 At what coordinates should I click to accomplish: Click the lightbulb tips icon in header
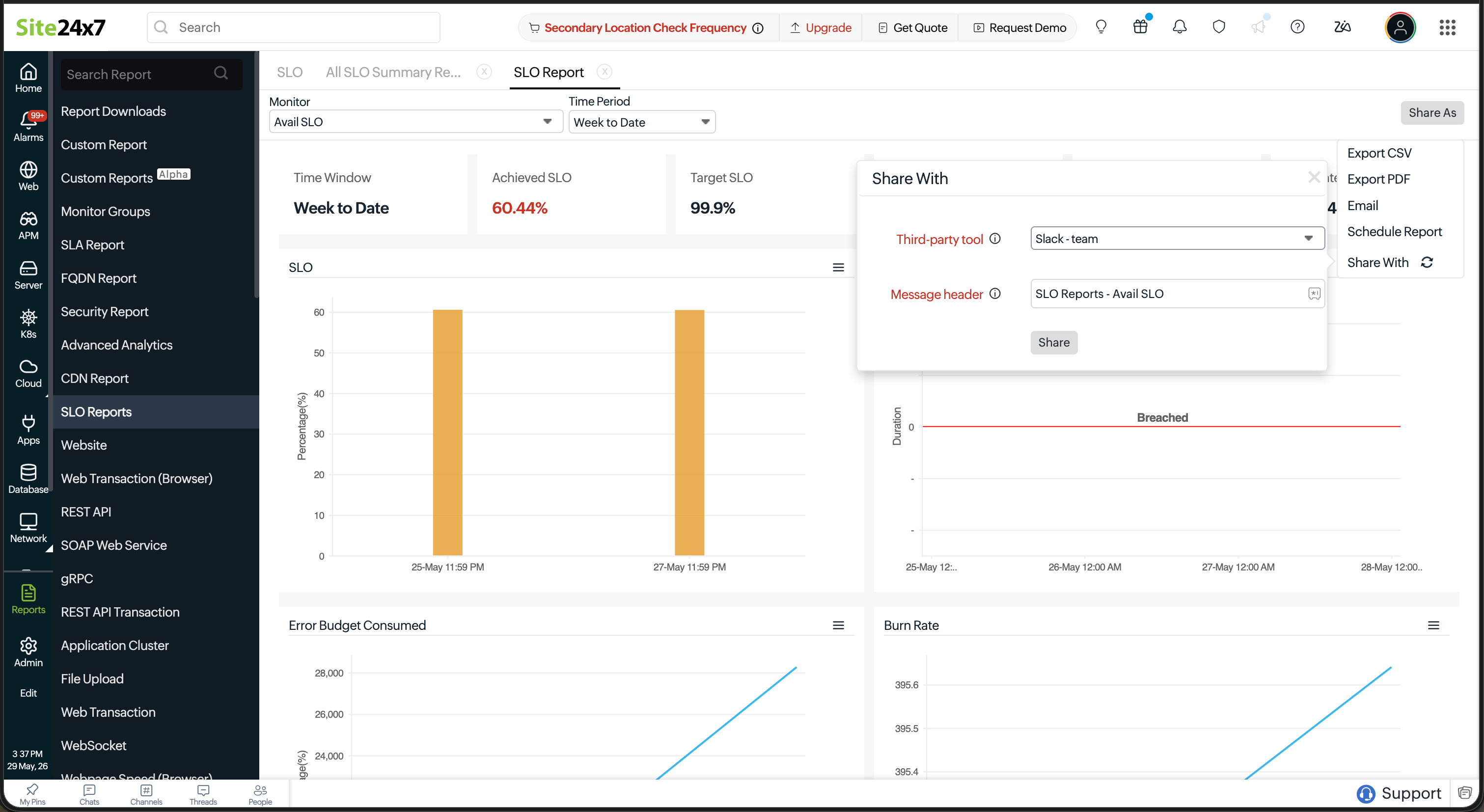point(1101,27)
